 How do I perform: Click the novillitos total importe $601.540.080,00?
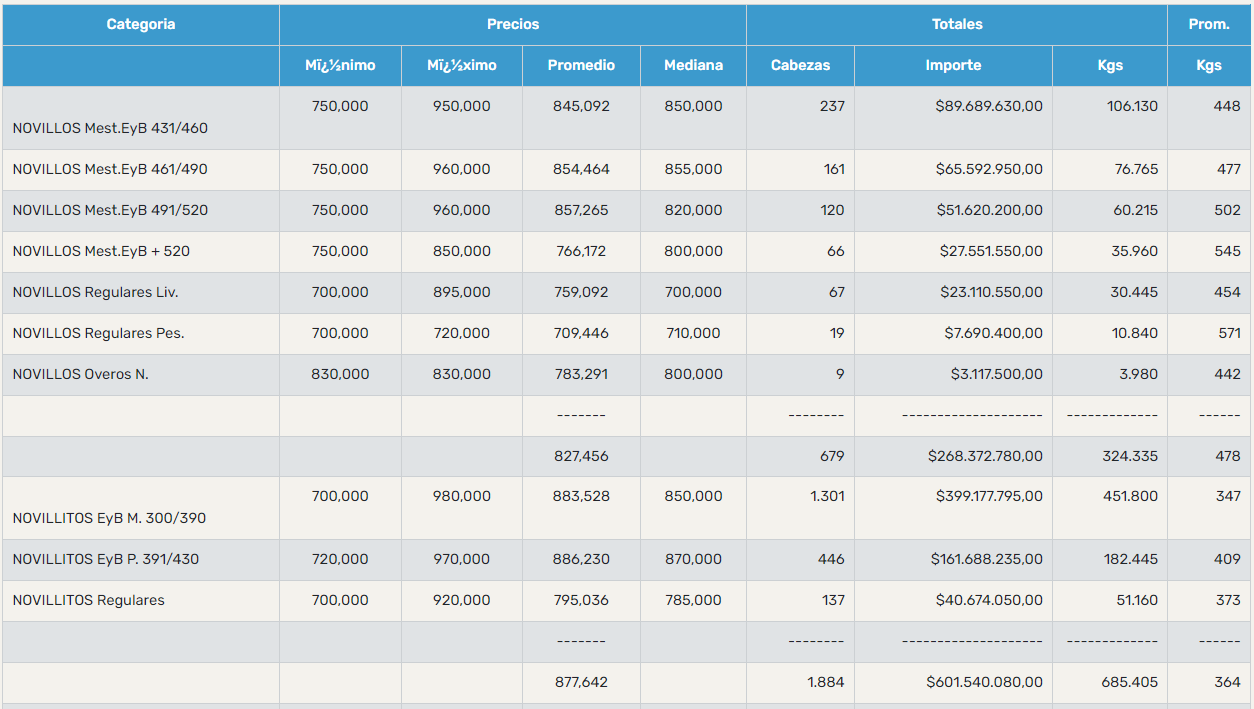[x=984, y=682]
